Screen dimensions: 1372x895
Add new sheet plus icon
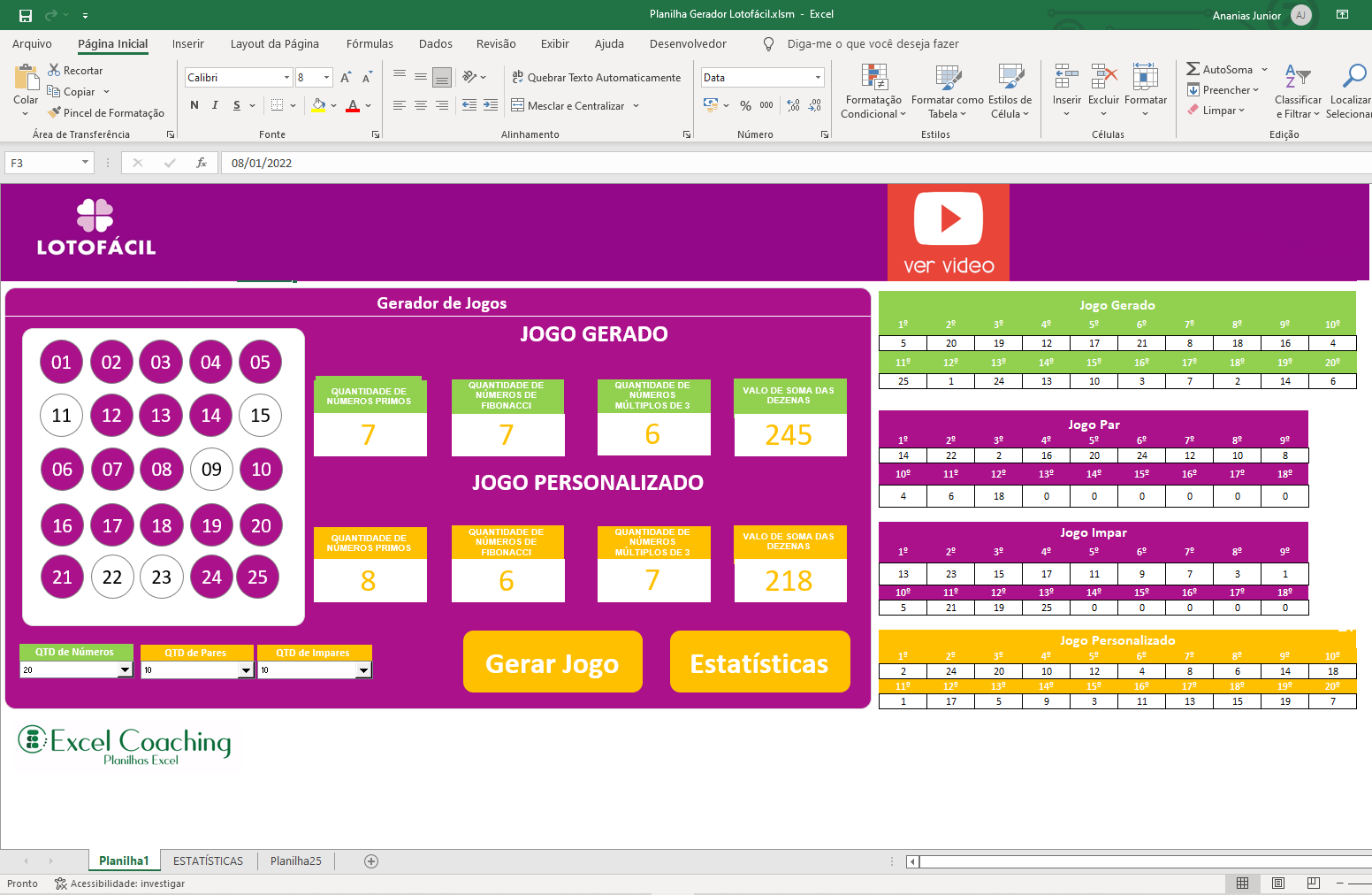[371, 861]
